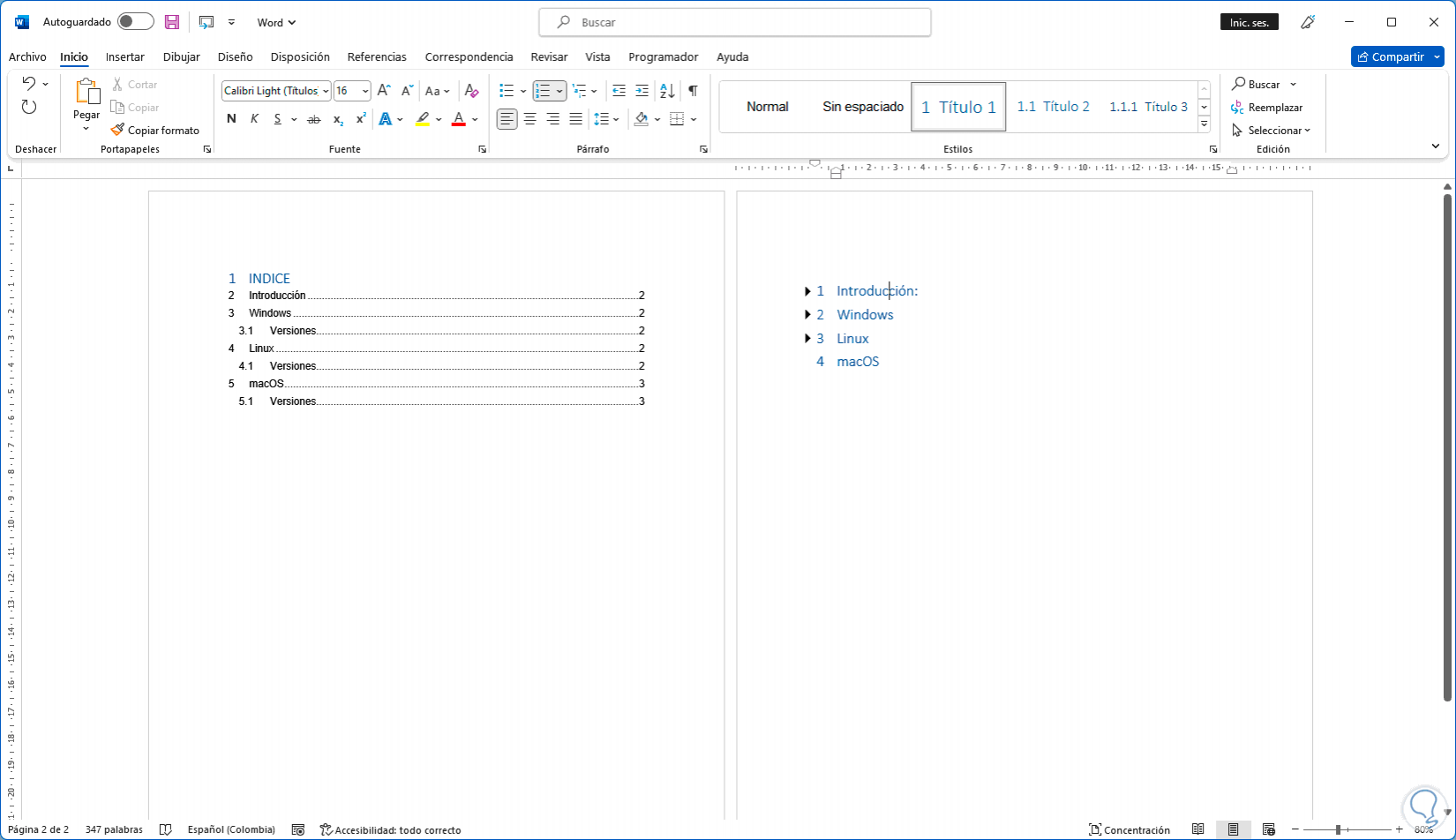The width and height of the screenshot is (1456, 840).
Task: Decrease paragraph indent
Action: pyautogui.click(x=619, y=90)
